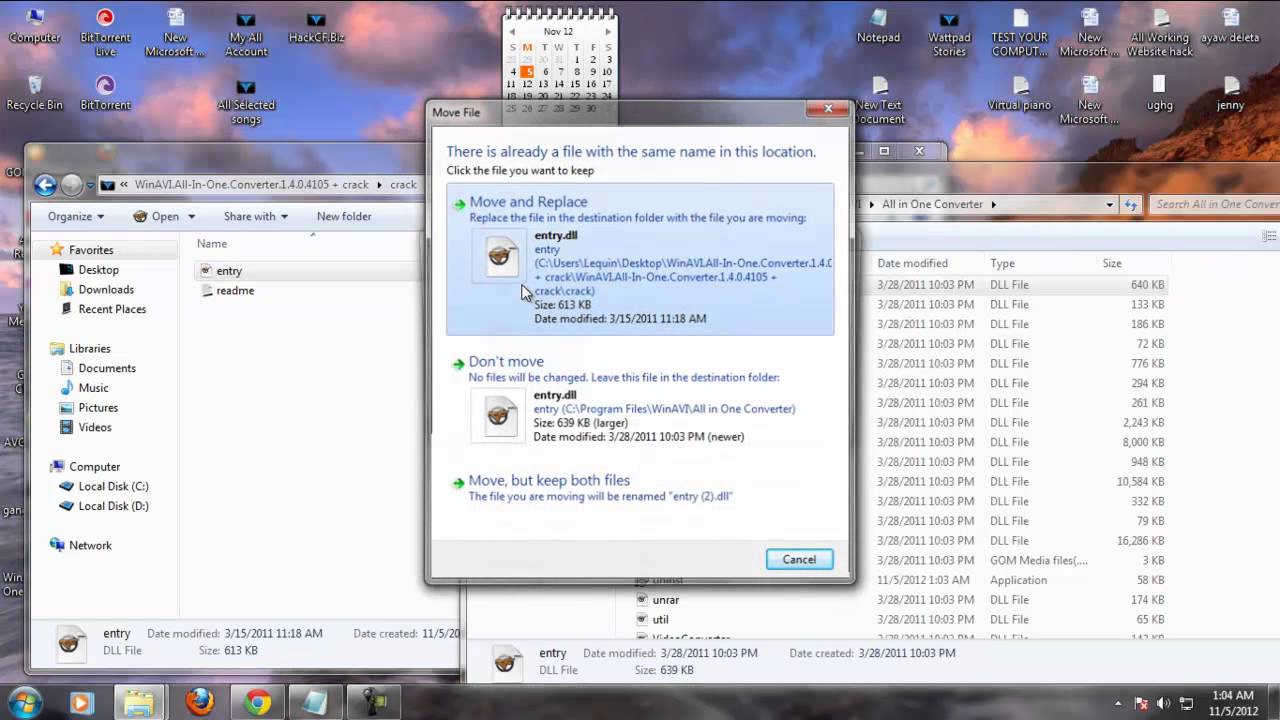1280x720 pixels.
Task: Open address bar history dropdown arrow
Action: (1109, 204)
